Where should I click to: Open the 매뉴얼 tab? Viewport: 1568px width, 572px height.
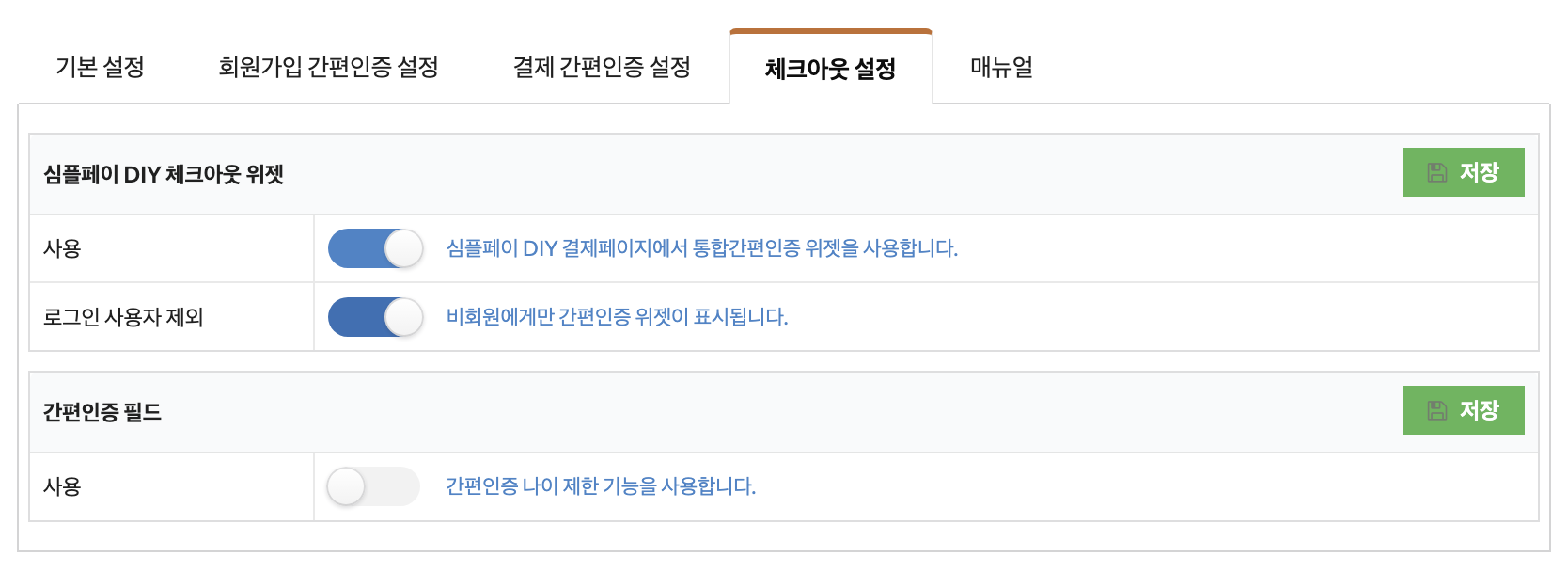coord(1001,68)
